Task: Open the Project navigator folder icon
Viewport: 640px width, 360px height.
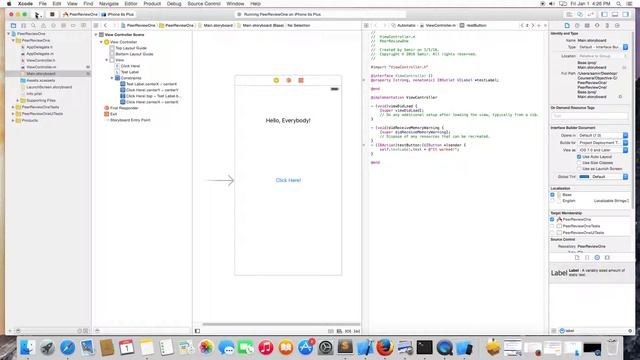Action: coord(13,25)
